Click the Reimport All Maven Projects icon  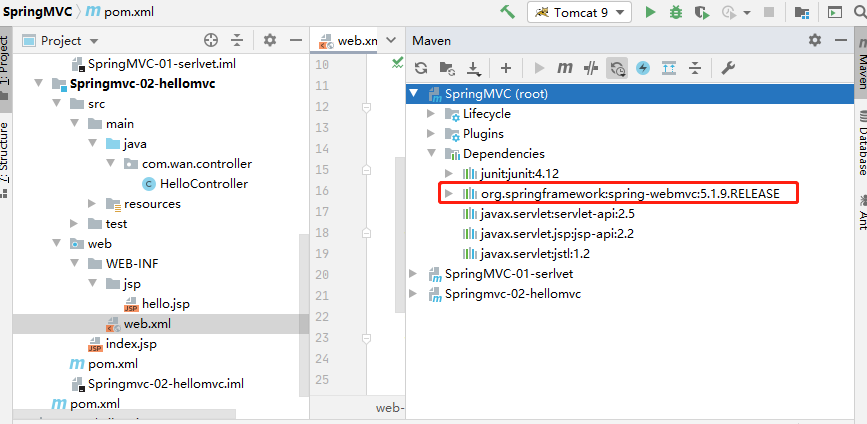421,68
